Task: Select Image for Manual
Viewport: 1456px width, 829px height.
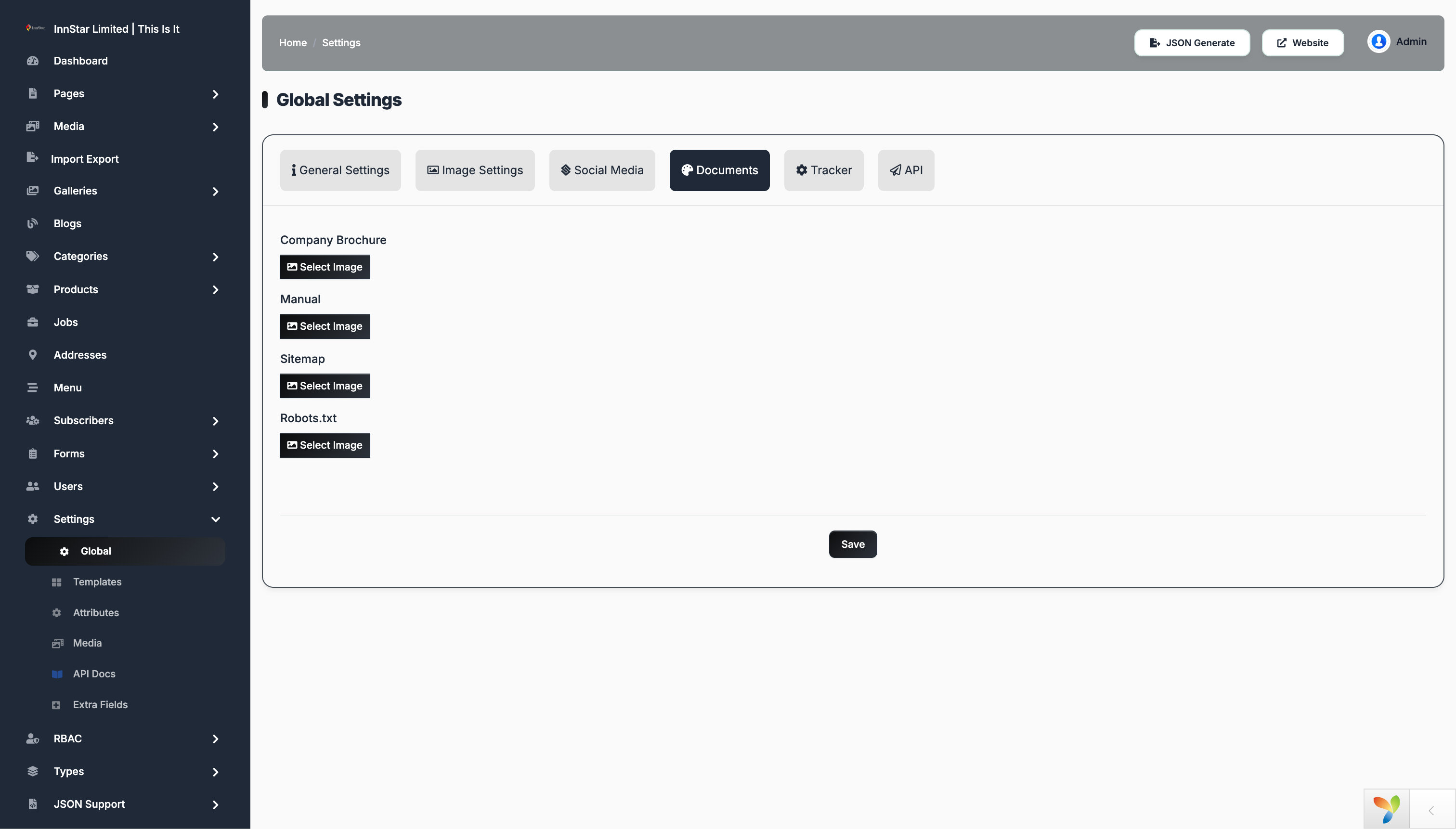Action: coord(325,326)
